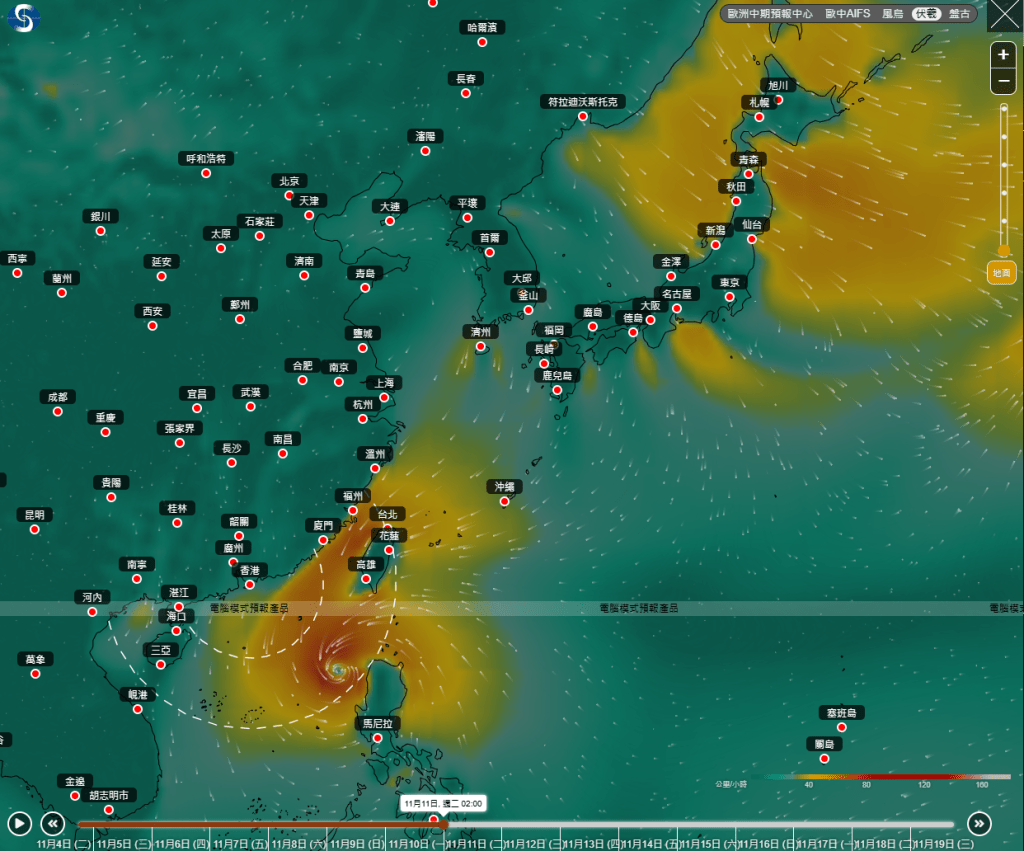The width and height of the screenshot is (1024, 851).
Task: Click the top dot of altitude slider
Action: pos(1004,107)
